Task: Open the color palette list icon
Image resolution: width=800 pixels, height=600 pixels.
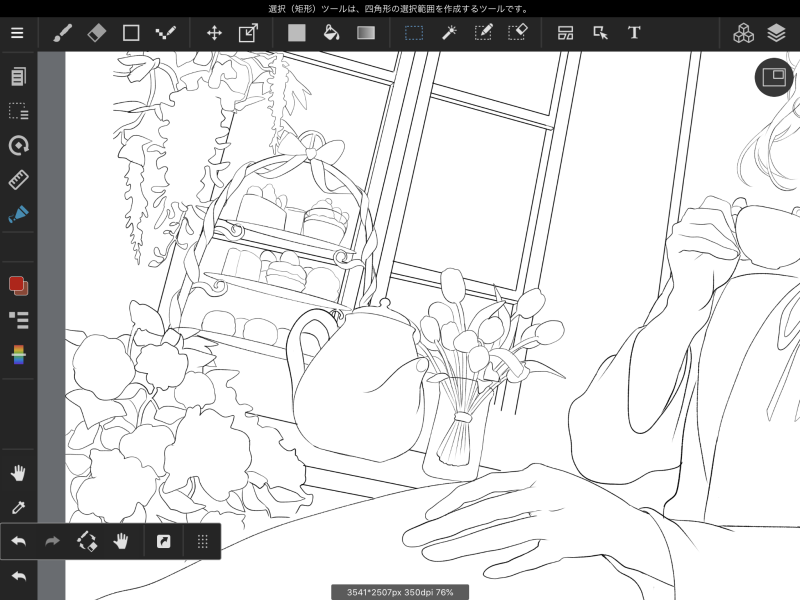Action: [18, 320]
